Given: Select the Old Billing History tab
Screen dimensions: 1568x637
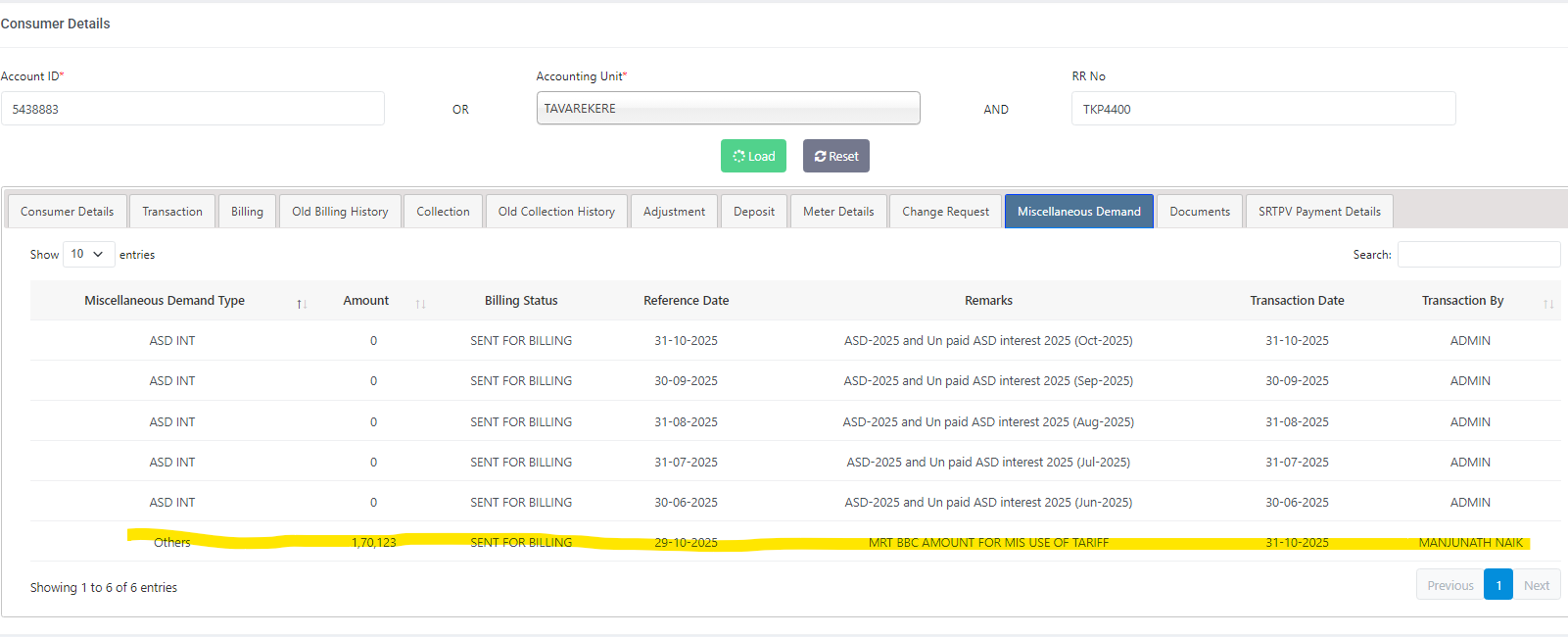Looking at the screenshot, I should click(340, 212).
